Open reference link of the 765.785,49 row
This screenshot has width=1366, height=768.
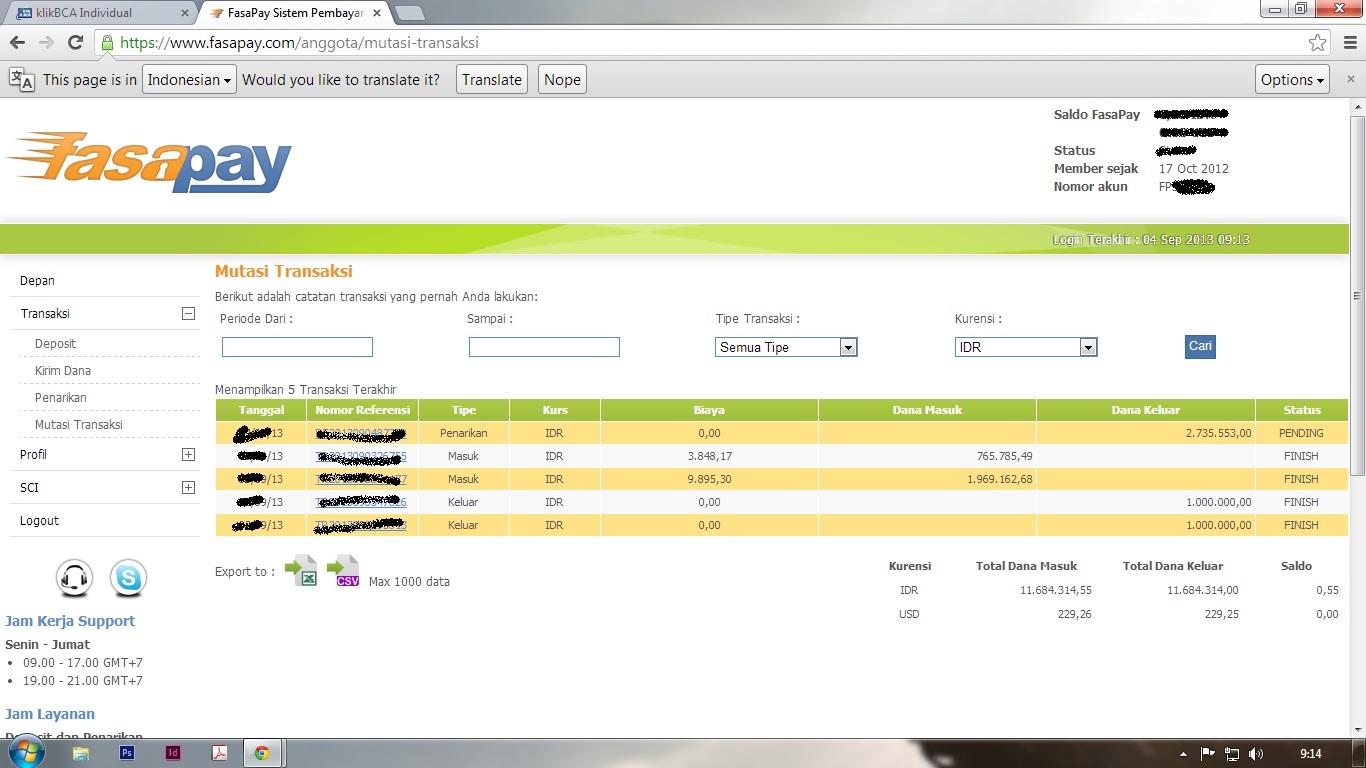pyautogui.click(x=361, y=456)
